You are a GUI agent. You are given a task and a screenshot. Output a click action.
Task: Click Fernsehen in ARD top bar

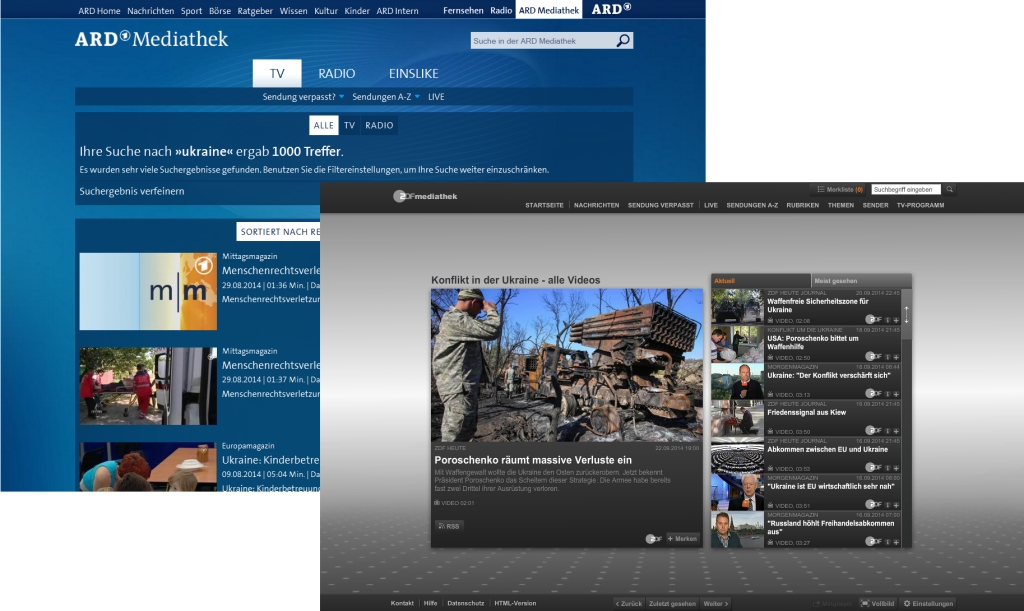coord(463,10)
